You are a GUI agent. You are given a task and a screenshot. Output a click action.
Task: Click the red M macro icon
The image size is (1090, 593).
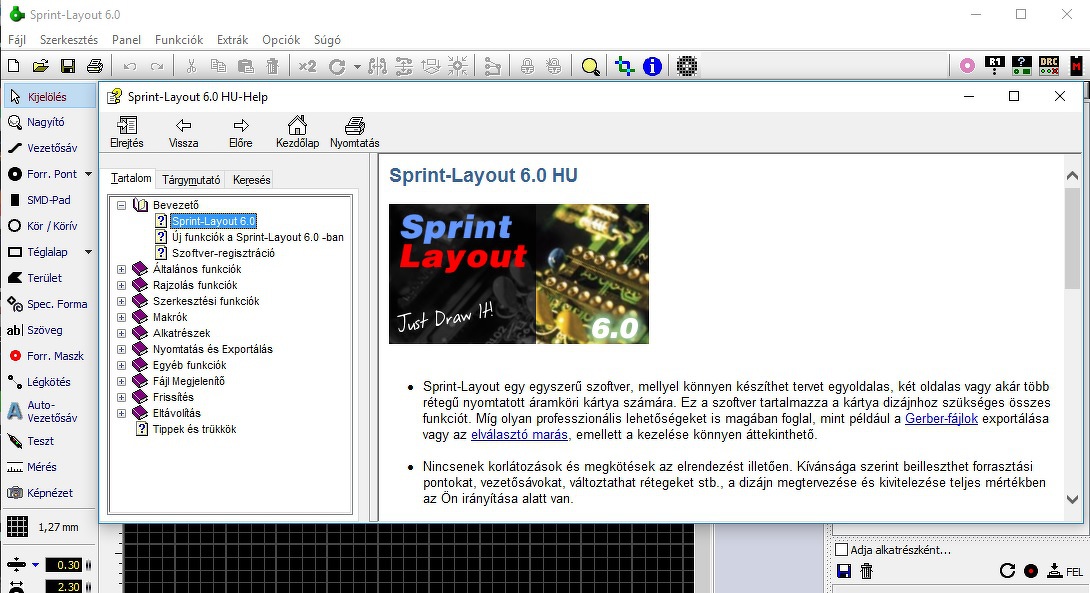tap(1076, 66)
